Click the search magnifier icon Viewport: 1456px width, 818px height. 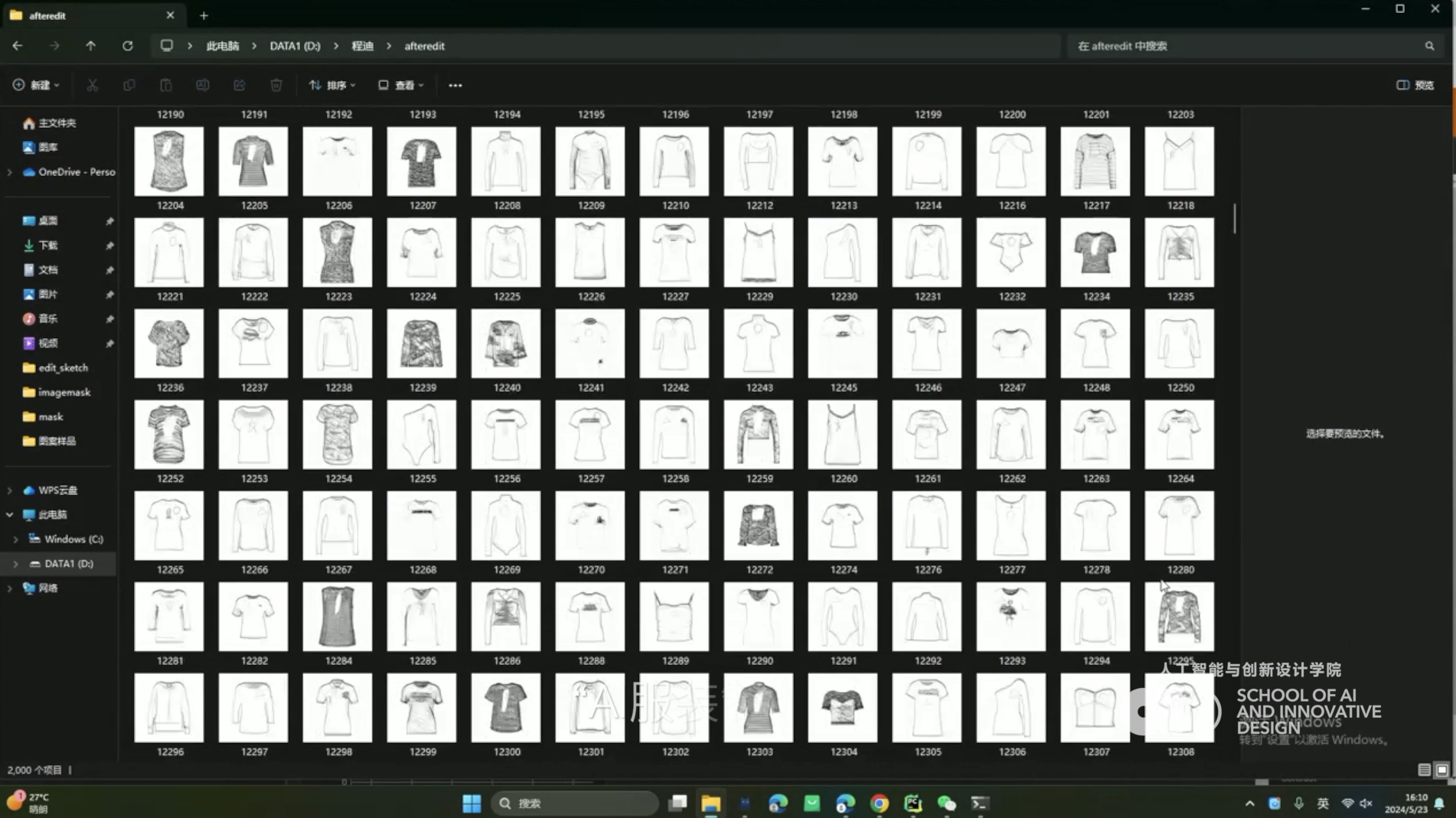pos(1428,46)
